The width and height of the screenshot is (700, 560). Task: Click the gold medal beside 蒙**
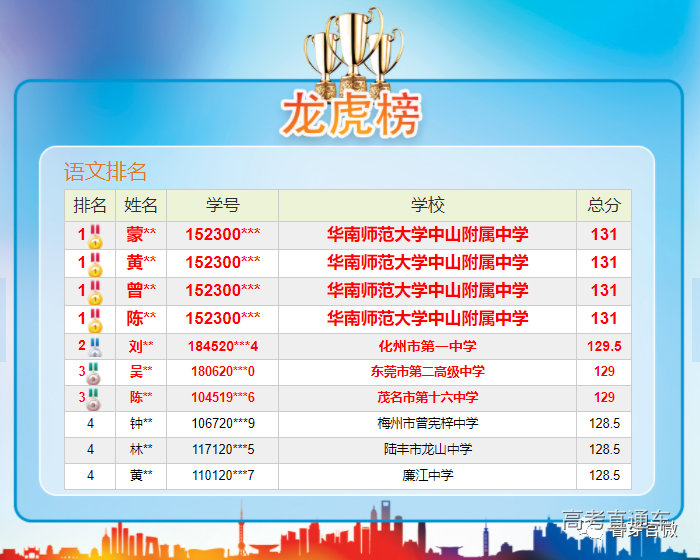(x=96, y=236)
